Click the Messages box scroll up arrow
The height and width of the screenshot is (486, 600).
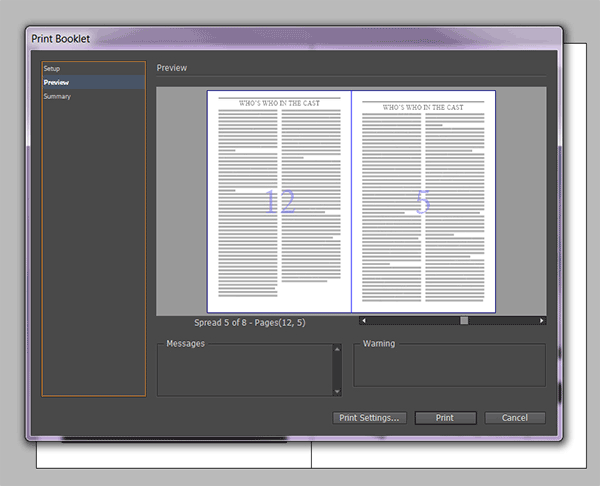(337, 350)
